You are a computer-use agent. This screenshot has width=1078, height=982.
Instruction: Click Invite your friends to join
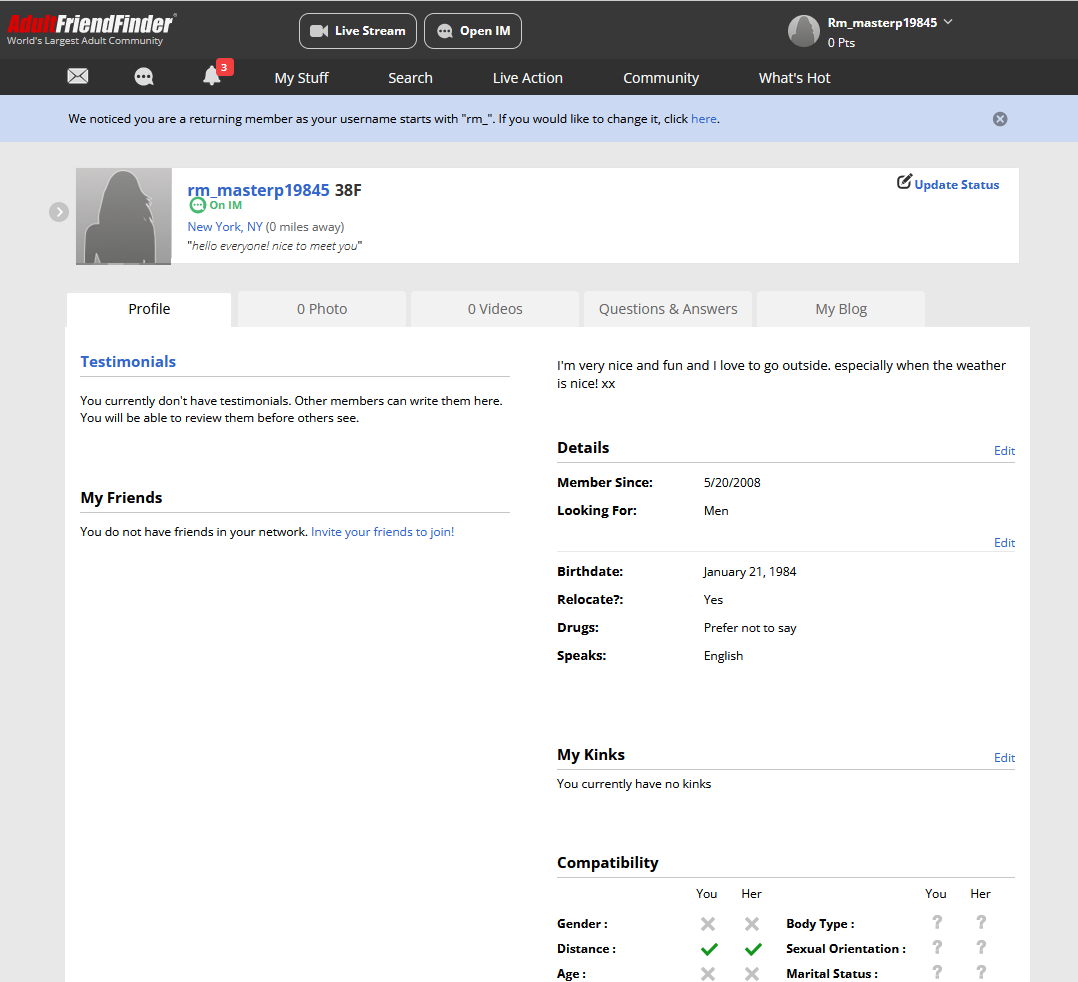click(382, 532)
